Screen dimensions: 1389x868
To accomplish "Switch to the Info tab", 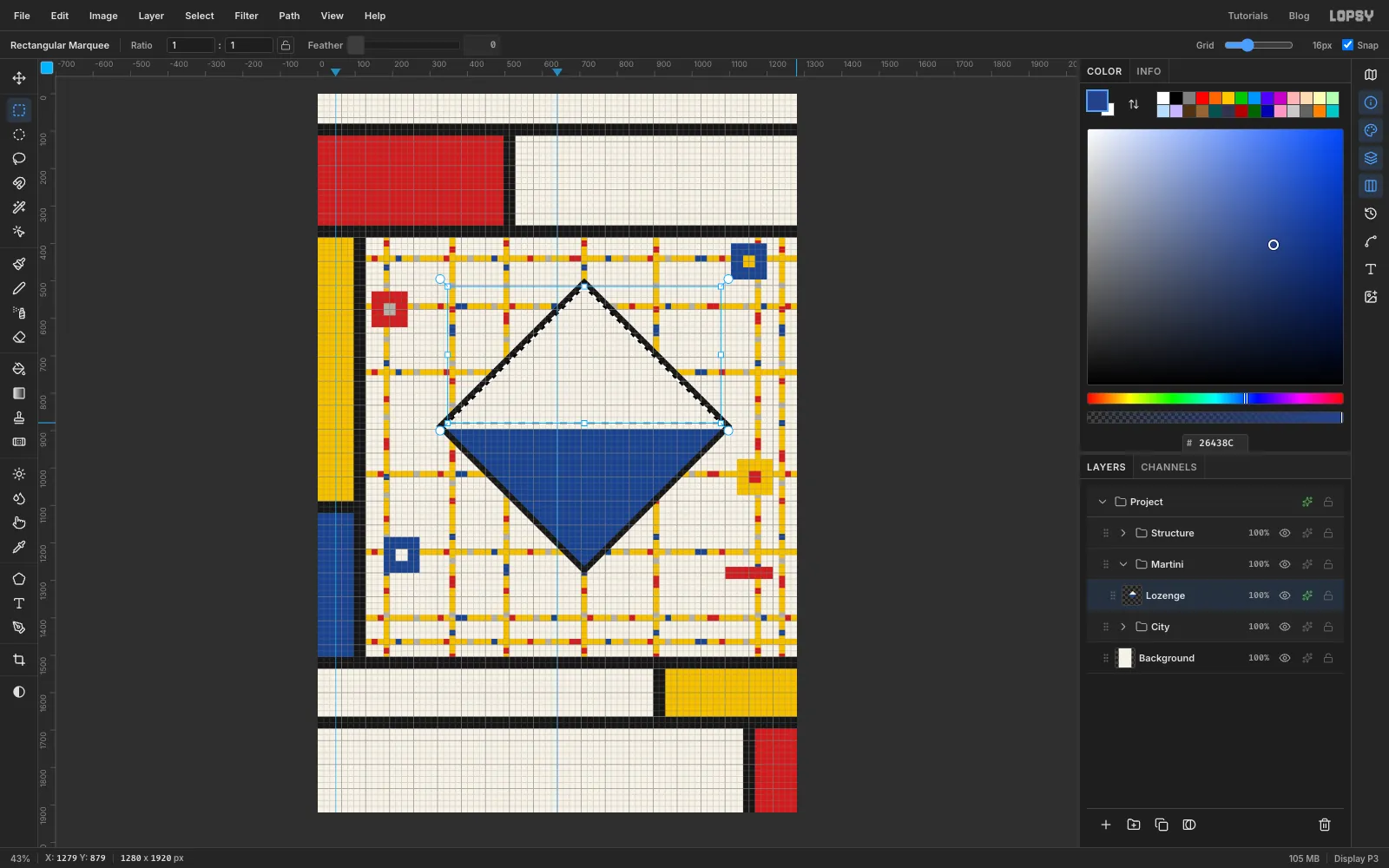I will point(1149,71).
